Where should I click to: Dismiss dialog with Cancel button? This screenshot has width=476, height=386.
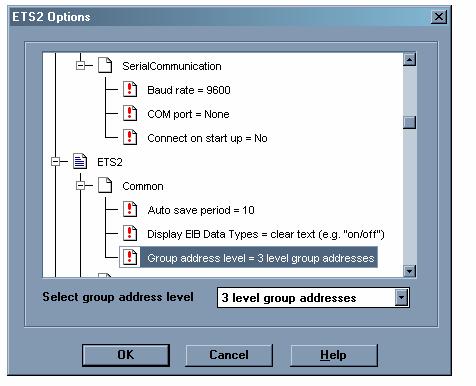229,355
